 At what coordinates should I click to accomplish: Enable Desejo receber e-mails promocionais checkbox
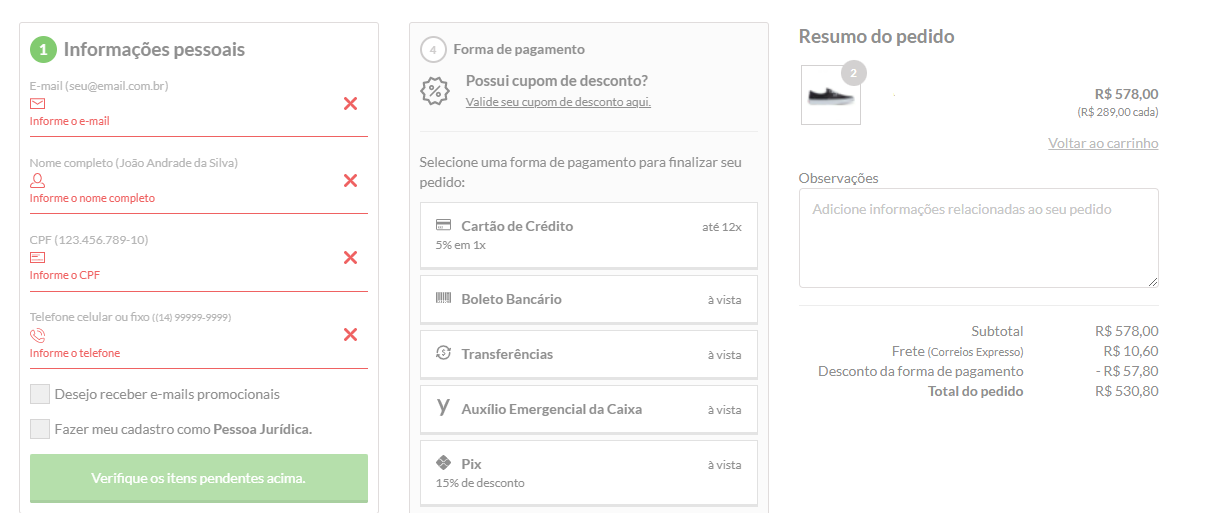pyautogui.click(x=40, y=394)
